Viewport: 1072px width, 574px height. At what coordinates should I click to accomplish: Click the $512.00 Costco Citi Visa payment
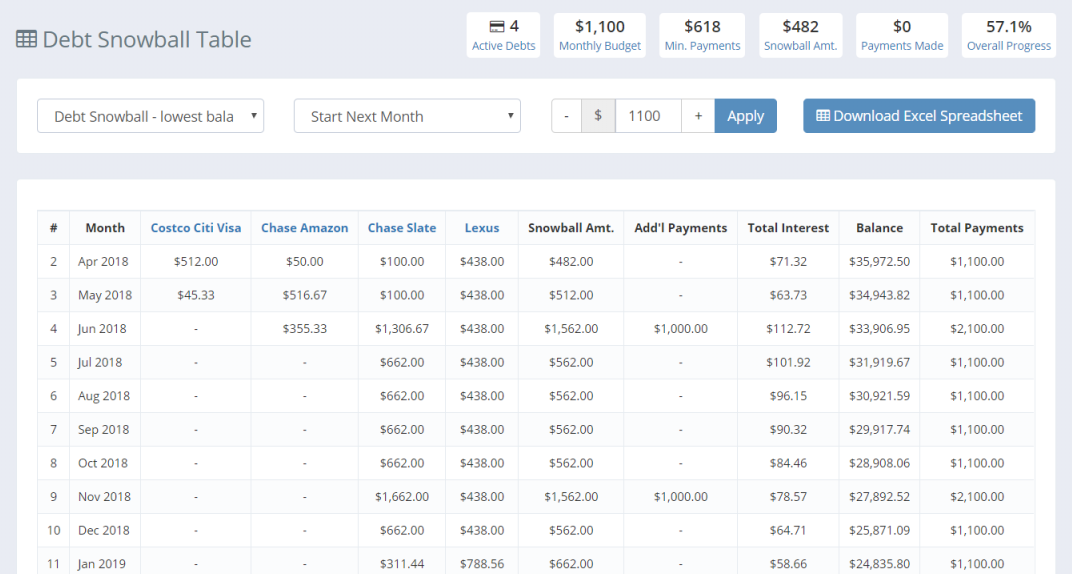(196, 262)
